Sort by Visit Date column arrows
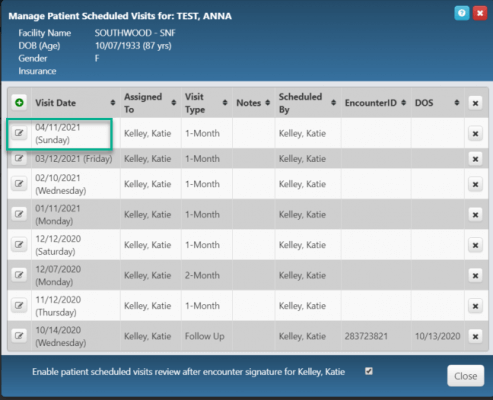This screenshot has width=493, height=400. 113,103
